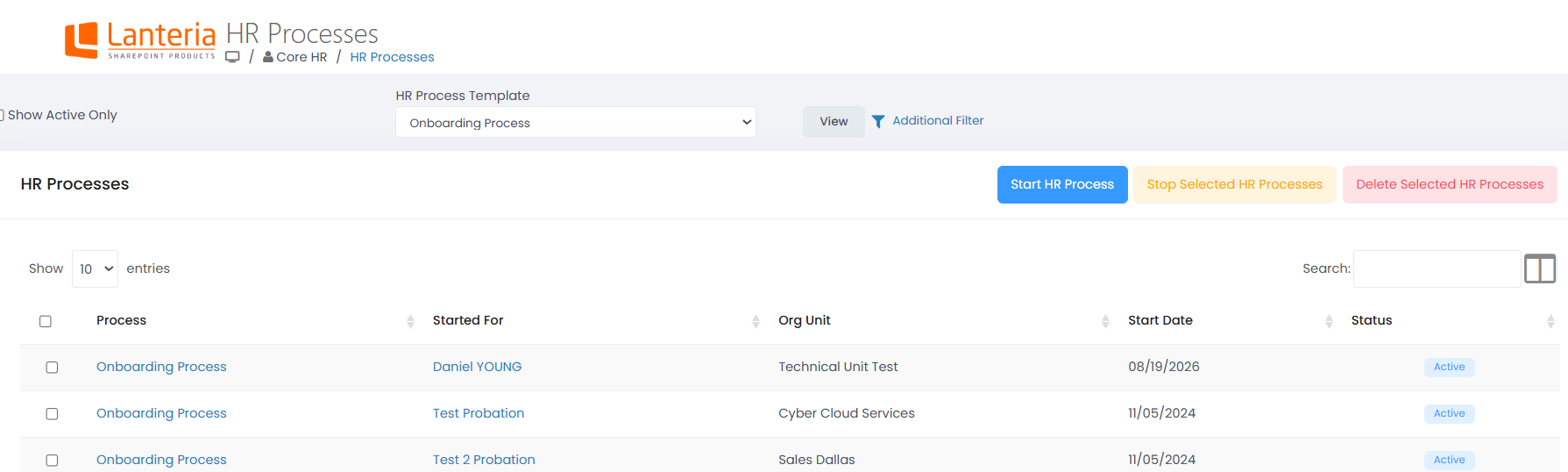Sort by Process column arrows

click(x=410, y=321)
